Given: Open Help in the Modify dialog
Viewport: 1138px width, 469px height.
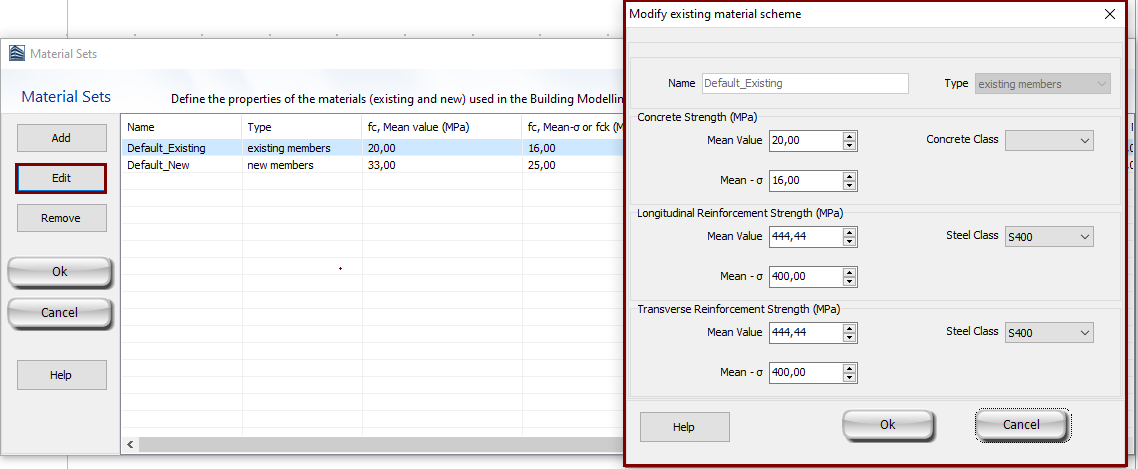Looking at the screenshot, I should [x=684, y=427].
